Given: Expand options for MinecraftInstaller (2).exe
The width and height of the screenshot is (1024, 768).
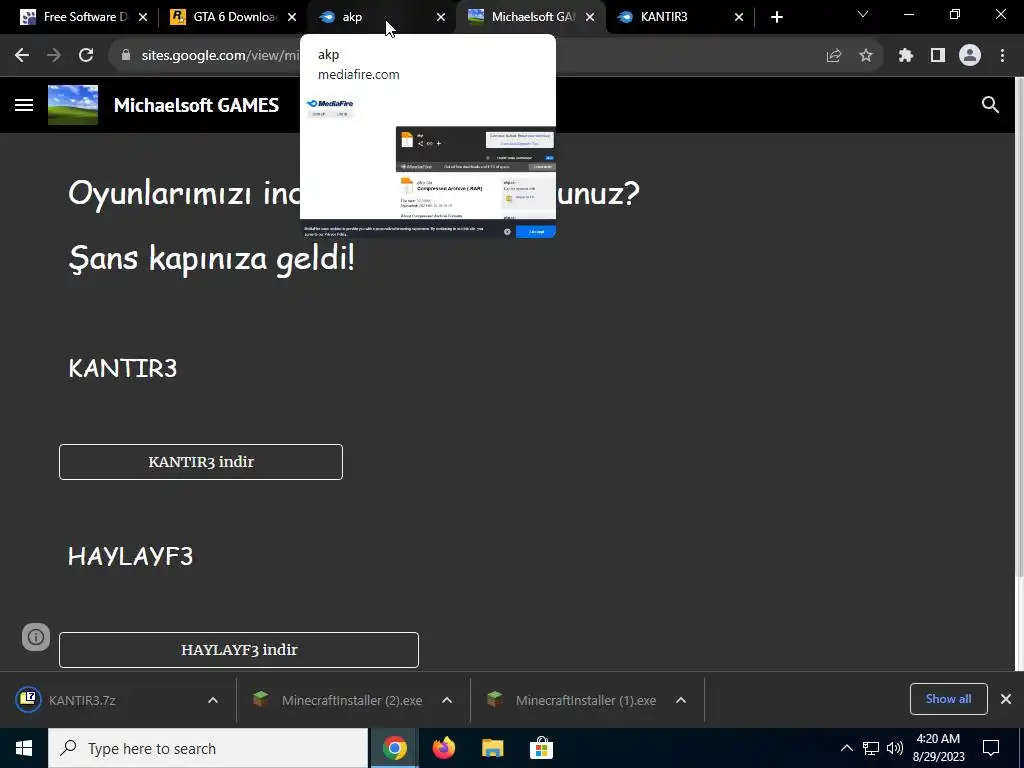Looking at the screenshot, I should pos(447,700).
